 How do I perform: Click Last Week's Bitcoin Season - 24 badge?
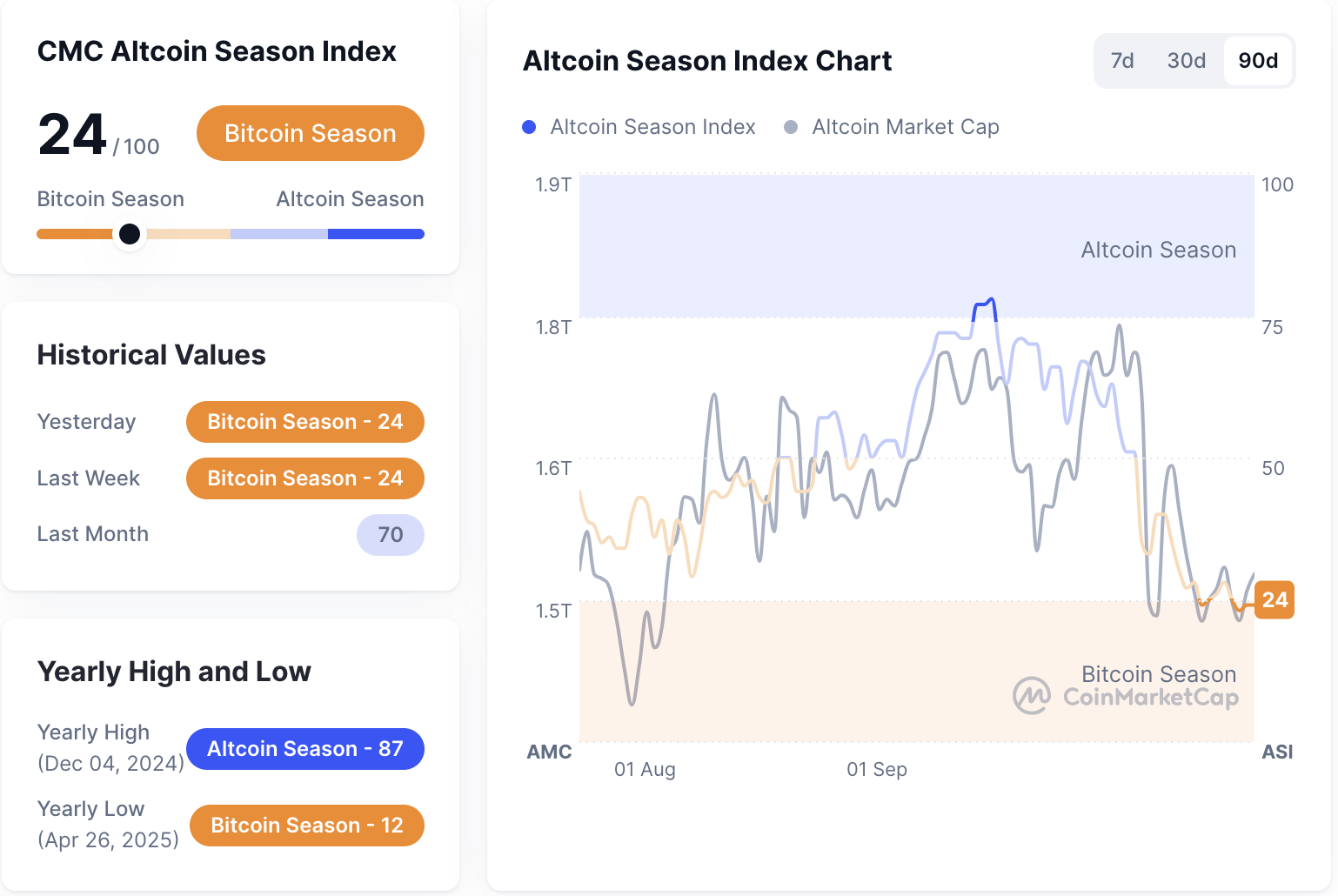pos(304,478)
